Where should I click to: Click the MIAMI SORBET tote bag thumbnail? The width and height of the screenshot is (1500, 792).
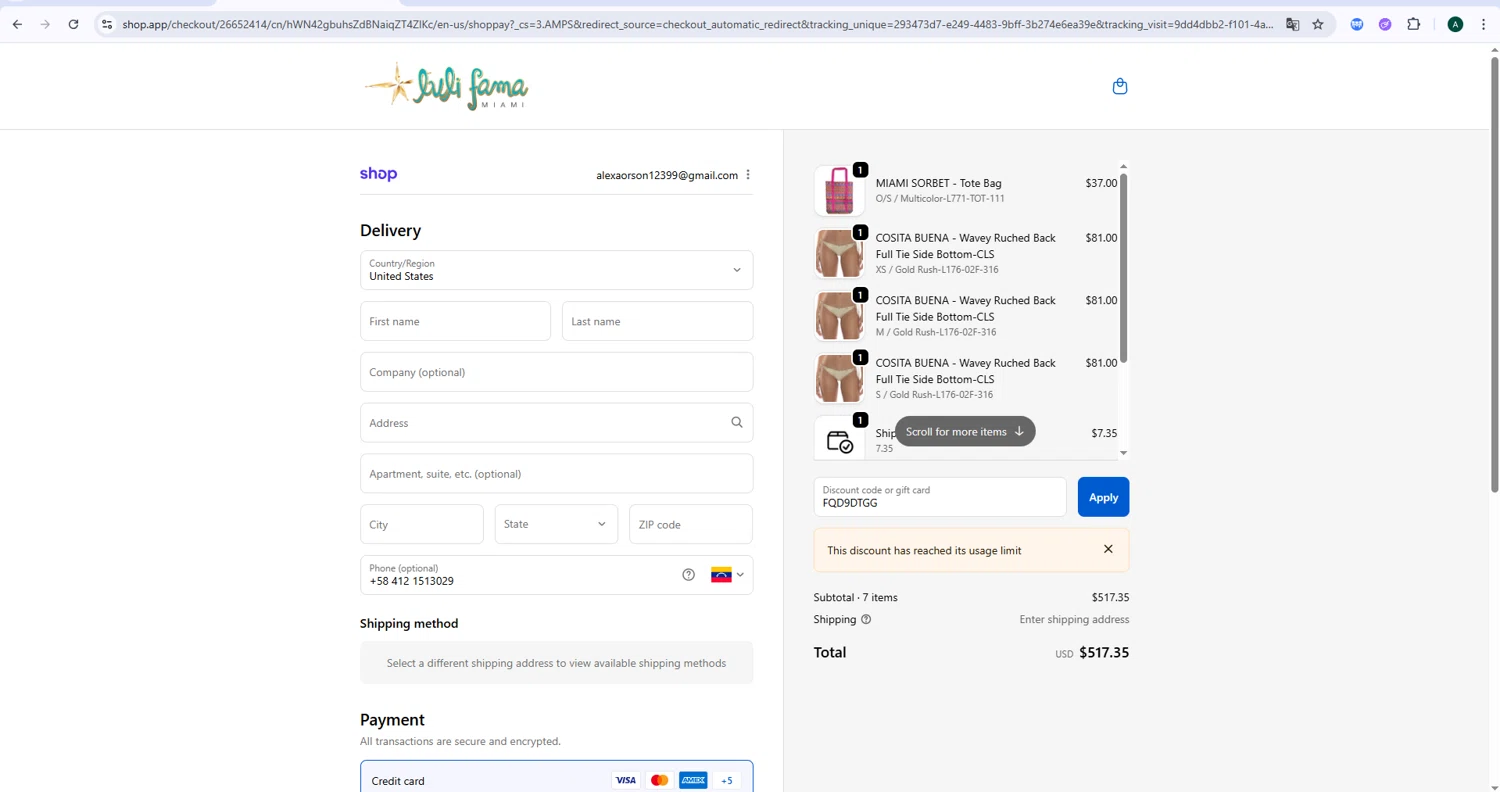click(x=839, y=190)
